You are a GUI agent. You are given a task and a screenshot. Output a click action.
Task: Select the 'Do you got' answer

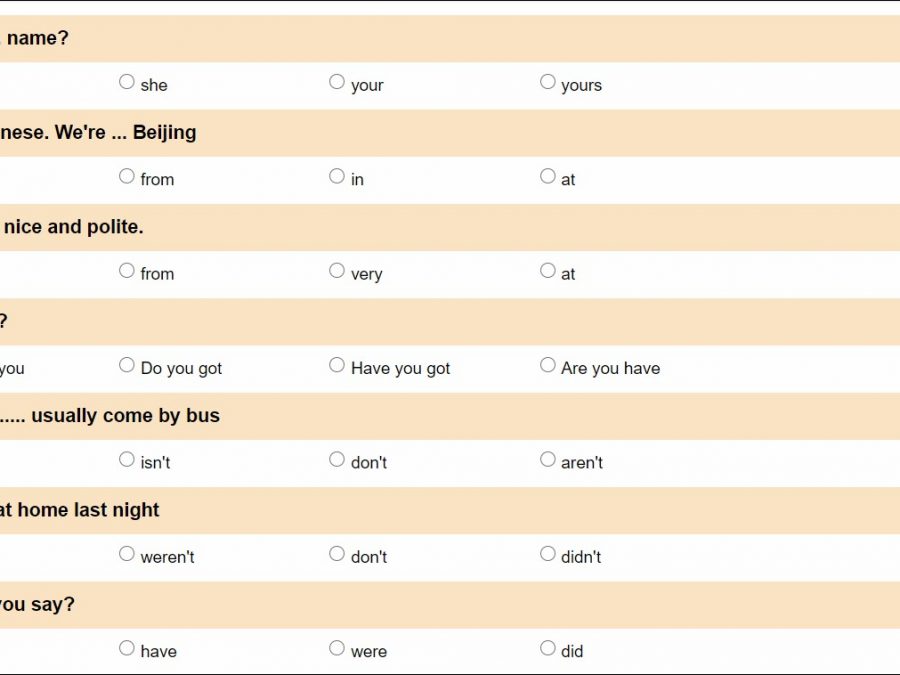pos(127,365)
